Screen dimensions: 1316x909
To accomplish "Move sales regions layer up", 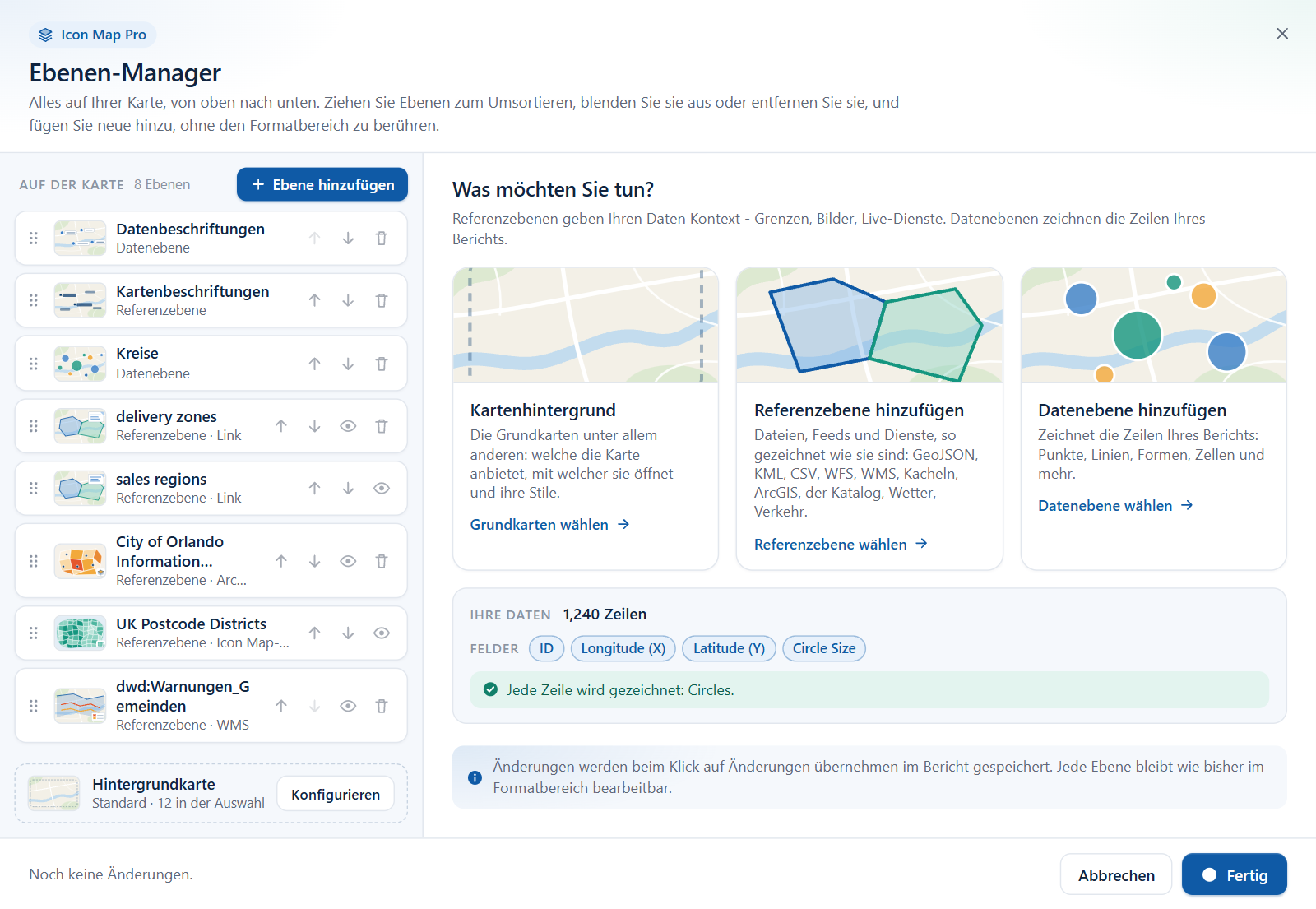I will (314, 489).
